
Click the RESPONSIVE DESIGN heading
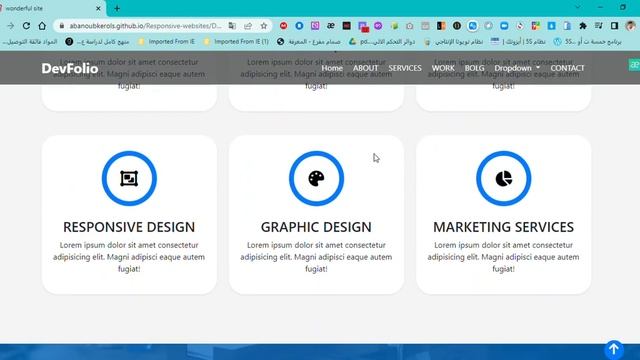(129, 227)
